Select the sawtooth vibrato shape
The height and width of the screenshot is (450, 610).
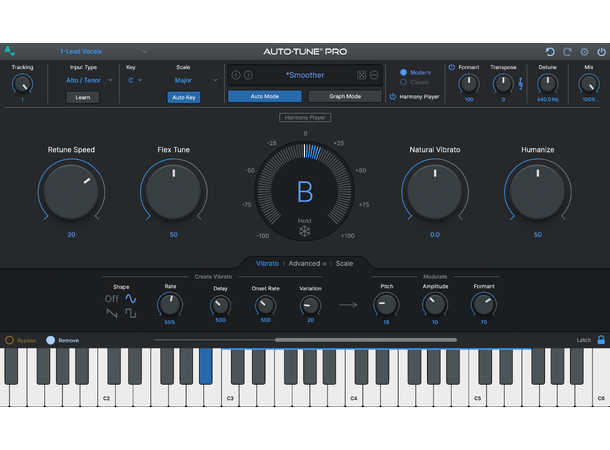[x=112, y=313]
